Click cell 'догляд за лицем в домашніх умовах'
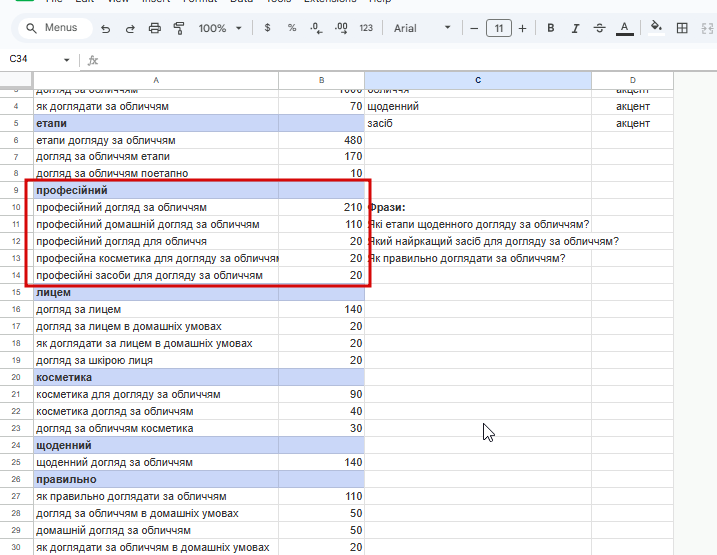 point(156,326)
